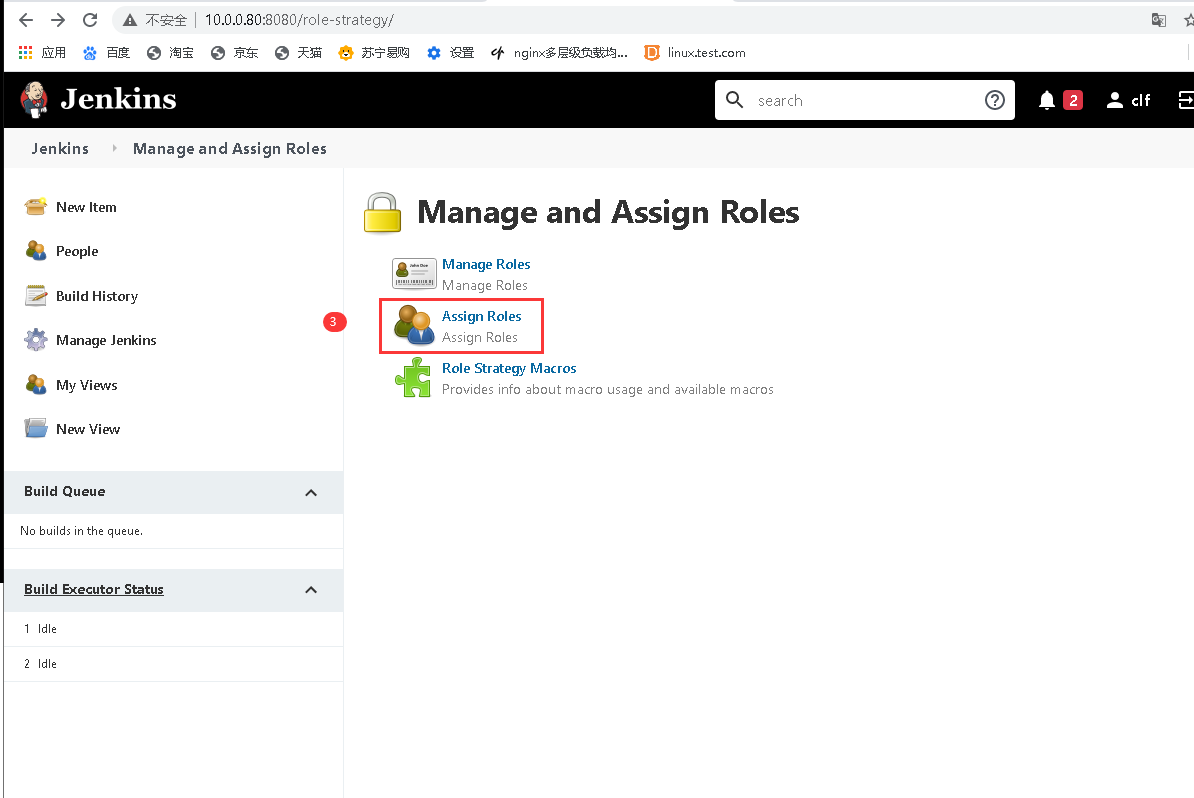The height and width of the screenshot is (798, 1194).
Task: Open the Build History notepad icon
Action: click(x=36, y=296)
